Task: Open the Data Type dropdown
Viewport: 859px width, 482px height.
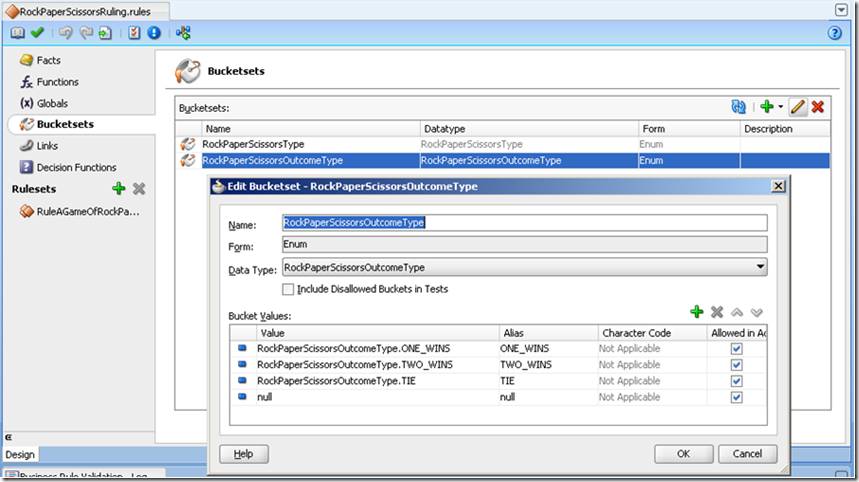Action: click(760, 268)
